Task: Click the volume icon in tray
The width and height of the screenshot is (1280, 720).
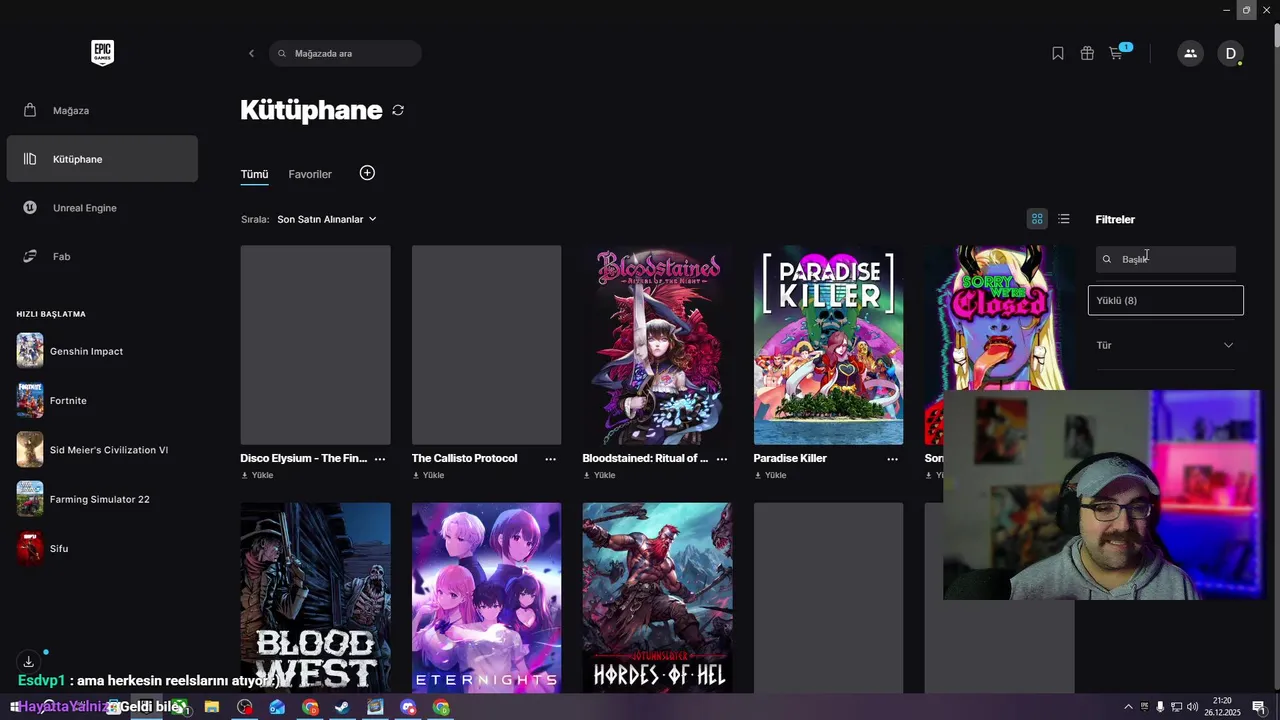Action: tap(1192, 707)
